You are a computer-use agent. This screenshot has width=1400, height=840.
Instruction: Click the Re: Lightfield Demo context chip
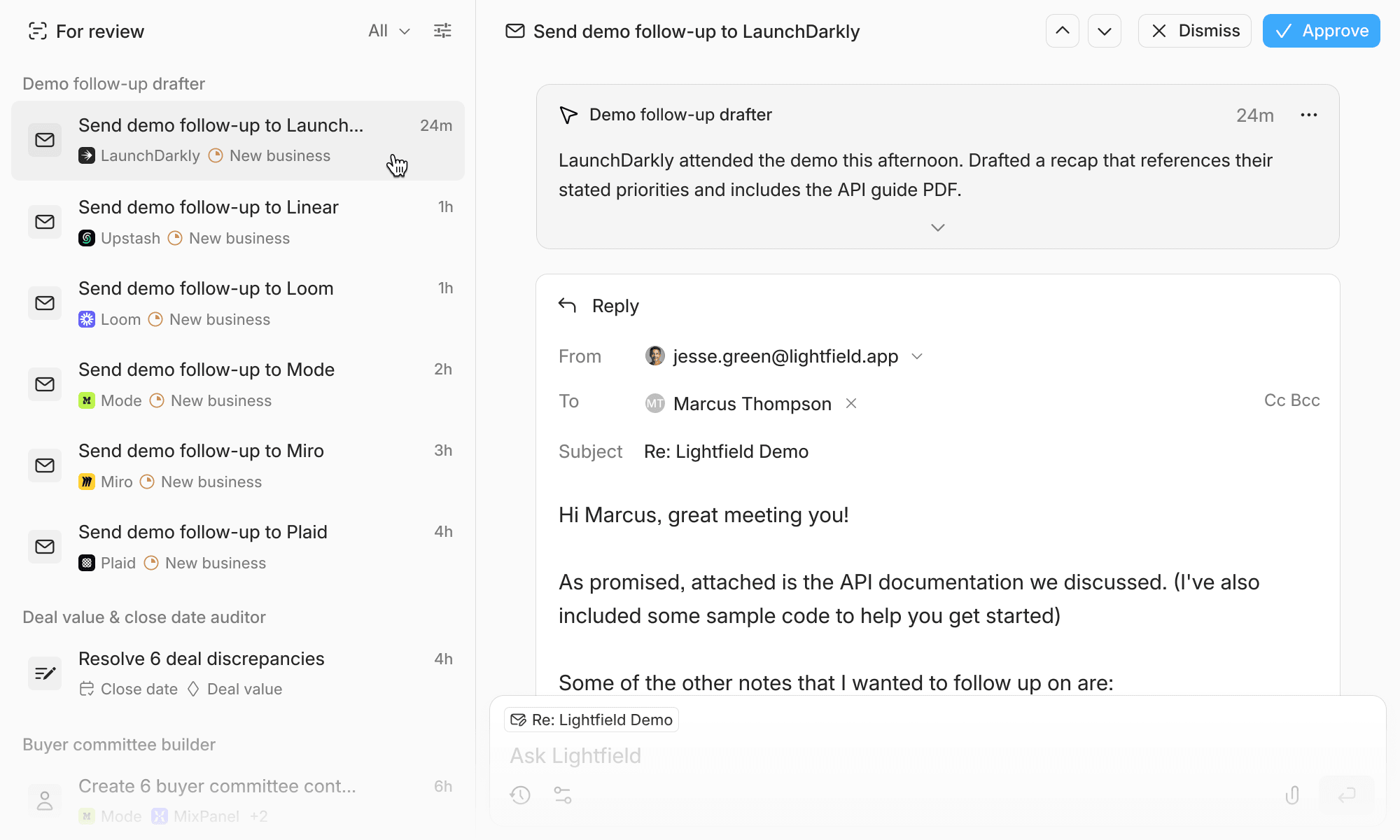591,720
